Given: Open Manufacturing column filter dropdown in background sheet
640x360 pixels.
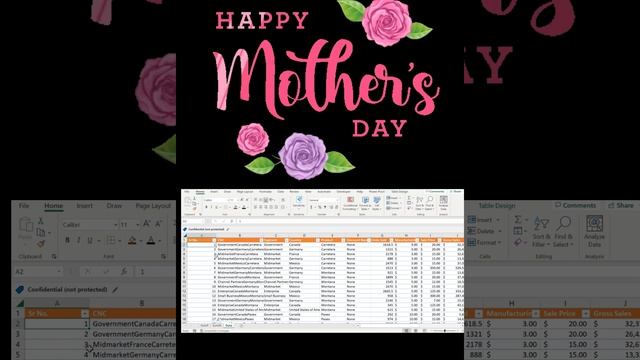Looking at the screenshot, I should (x=536, y=313).
